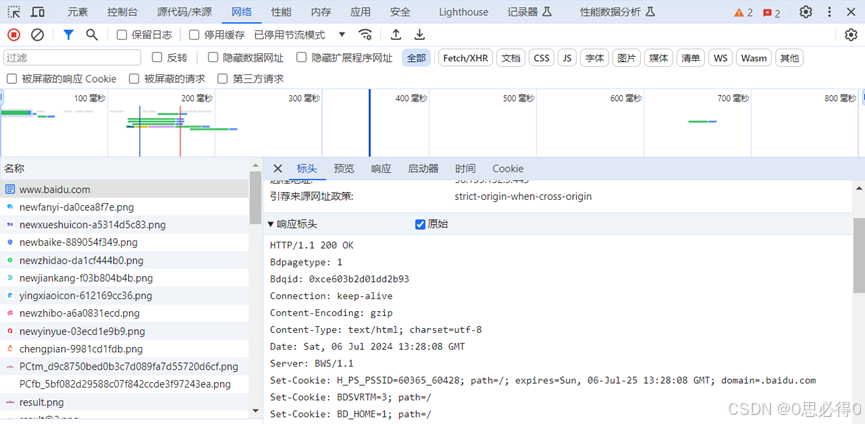Open the Application (应用) tab
Screen dimensions: 865x424
(x=360, y=12)
